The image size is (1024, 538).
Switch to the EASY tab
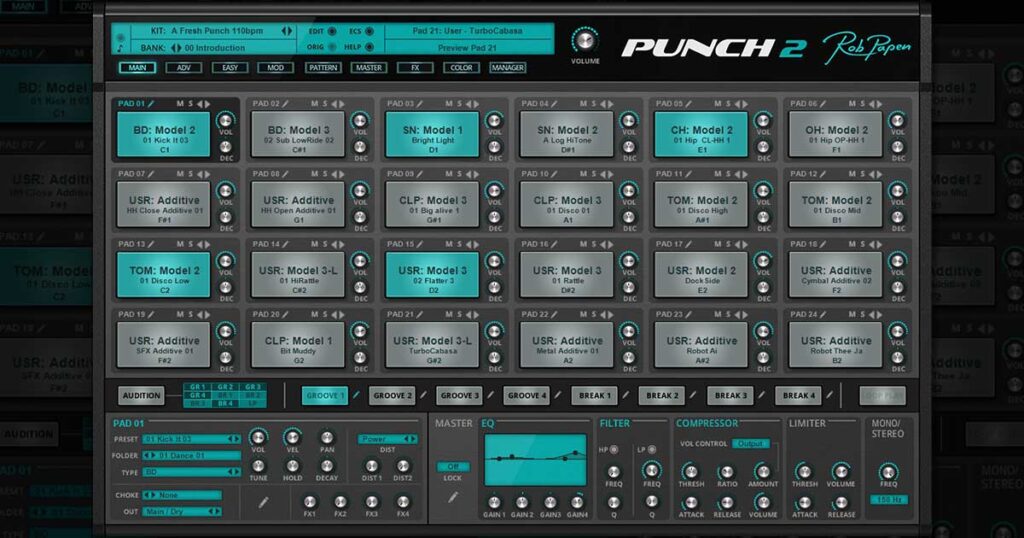(230, 67)
